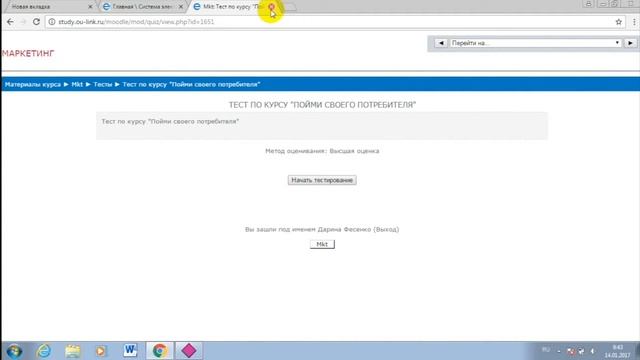
Task: Bookmark the page with the star icon
Action: coord(619,22)
